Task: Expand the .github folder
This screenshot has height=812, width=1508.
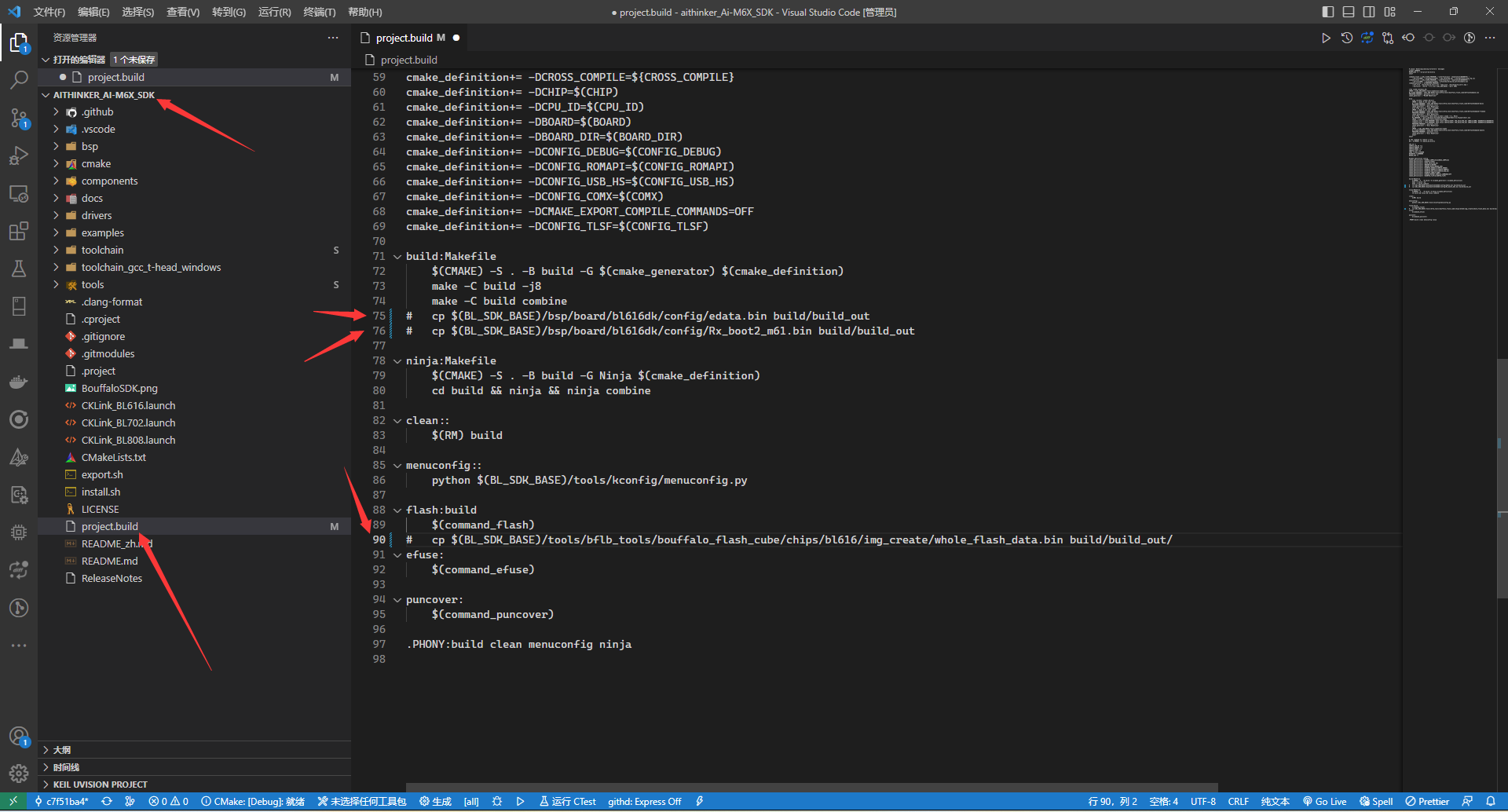Action: coord(194,112)
